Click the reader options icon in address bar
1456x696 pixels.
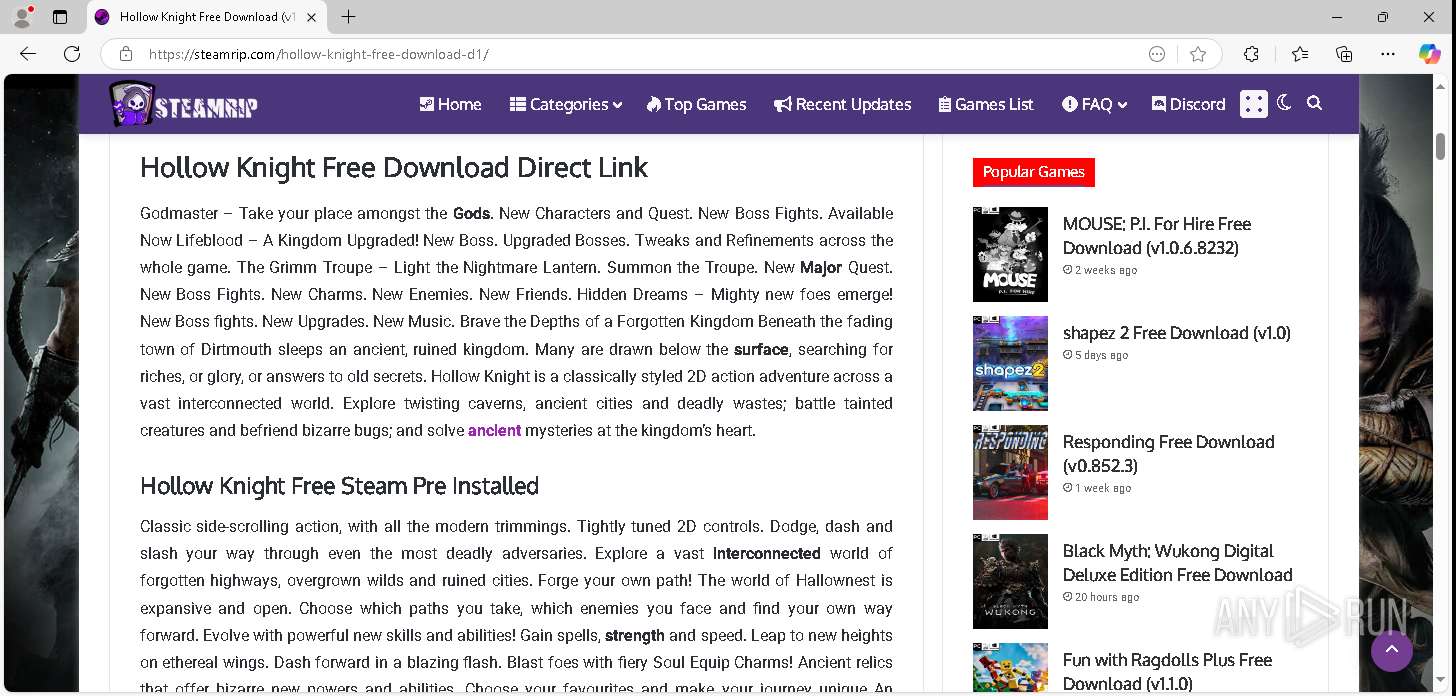point(1157,54)
